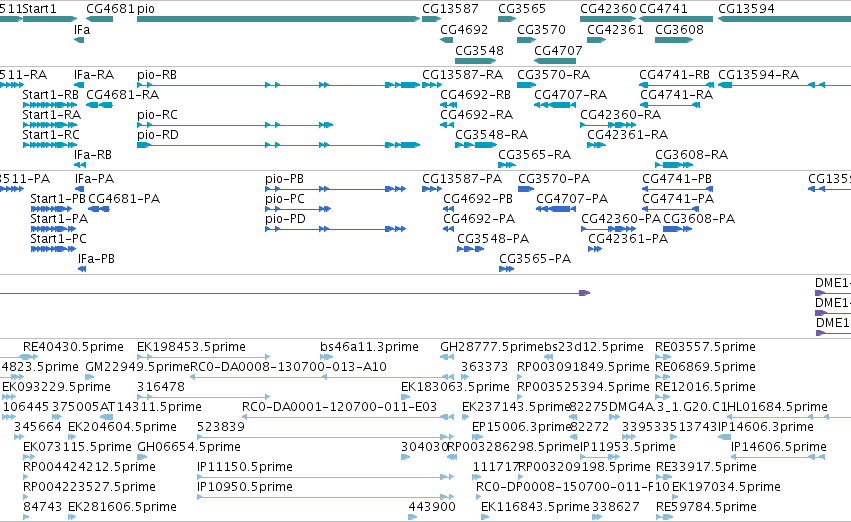The image size is (851, 522).
Task: Click EST label RE59784.5prime
Action: tap(706, 507)
